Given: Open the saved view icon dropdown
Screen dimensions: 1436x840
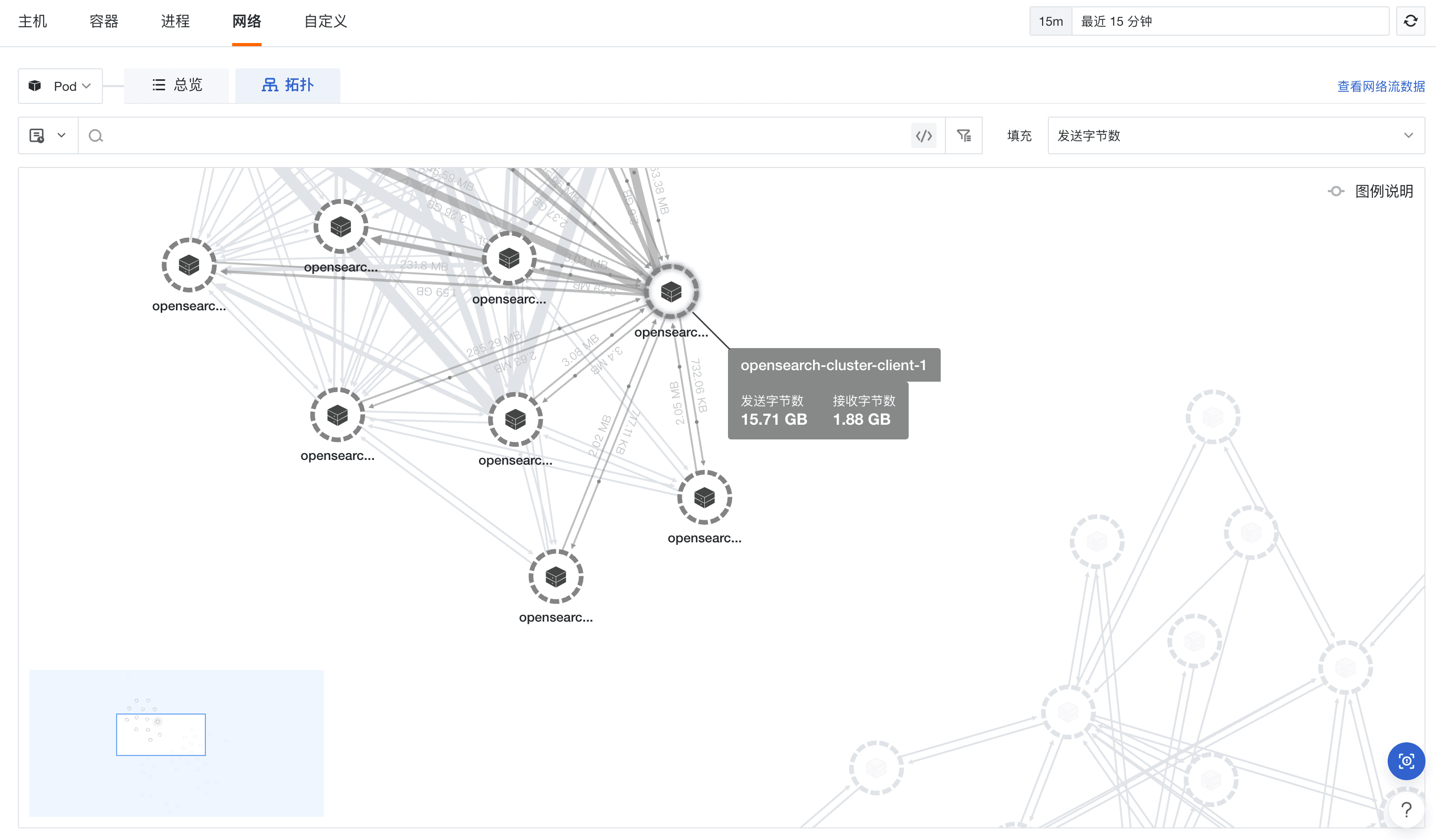Looking at the screenshot, I should (x=47, y=135).
